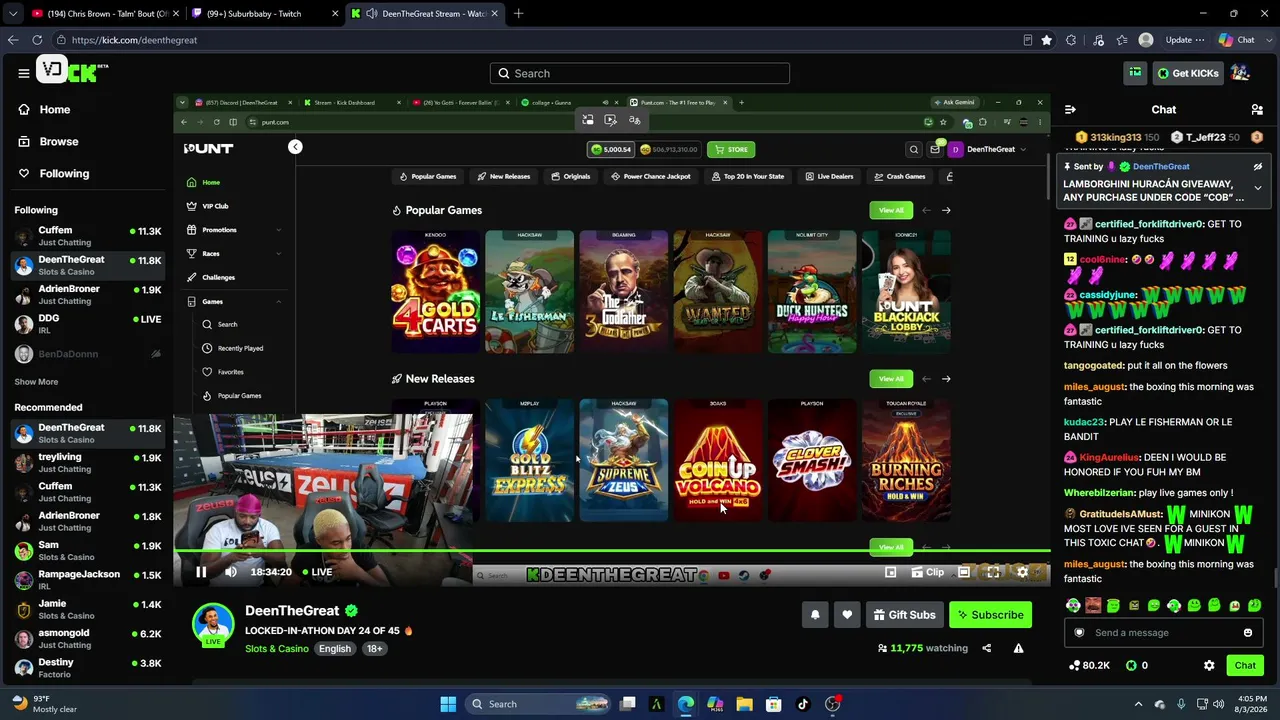Click the Kick search box

640,73
